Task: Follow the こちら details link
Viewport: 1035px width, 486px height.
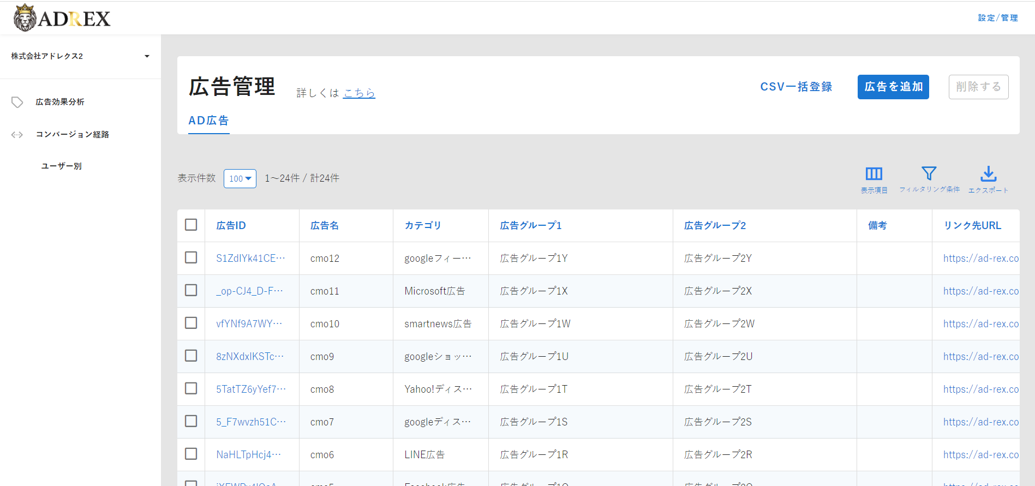Action: click(x=359, y=93)
